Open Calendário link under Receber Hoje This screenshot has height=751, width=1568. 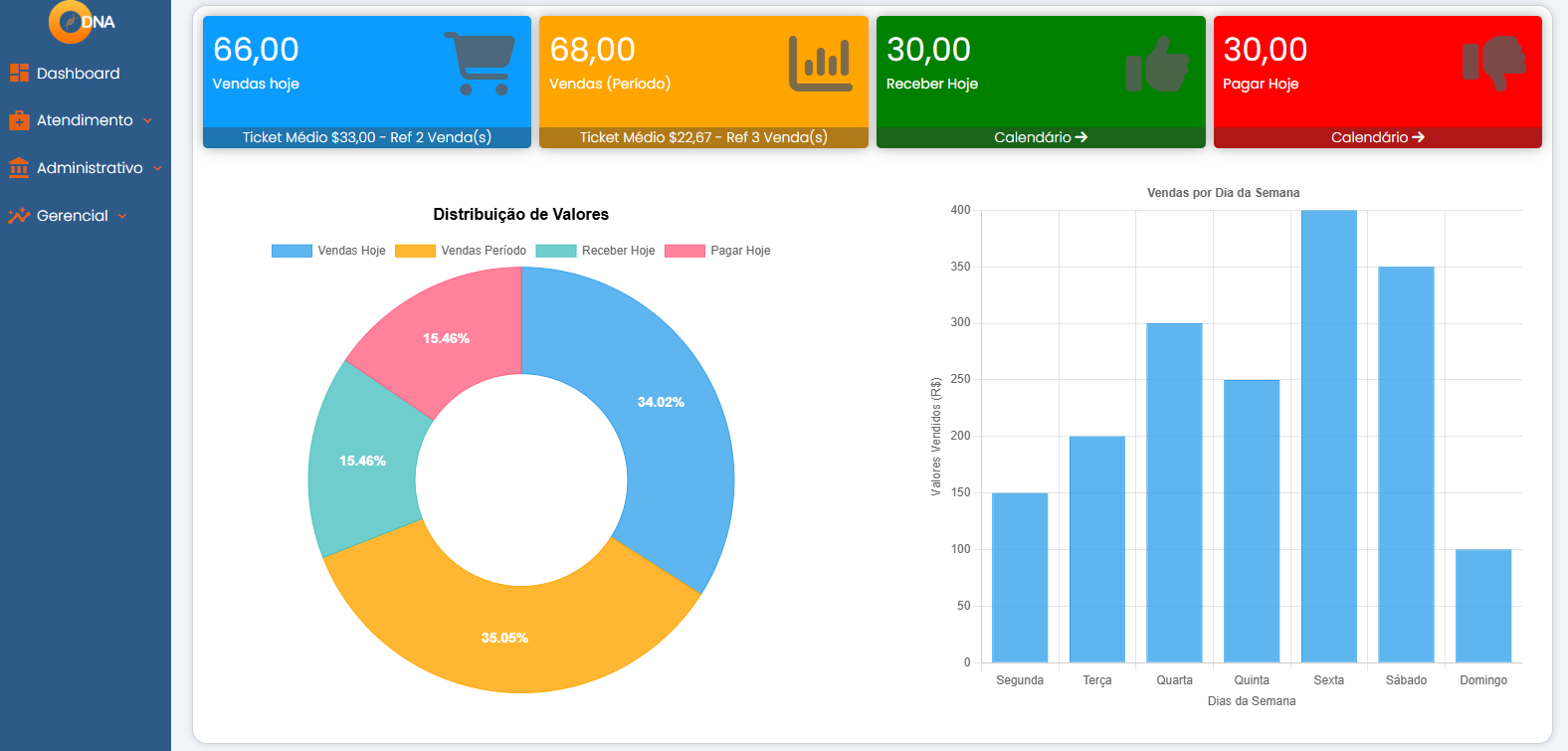coord(1040,137)
